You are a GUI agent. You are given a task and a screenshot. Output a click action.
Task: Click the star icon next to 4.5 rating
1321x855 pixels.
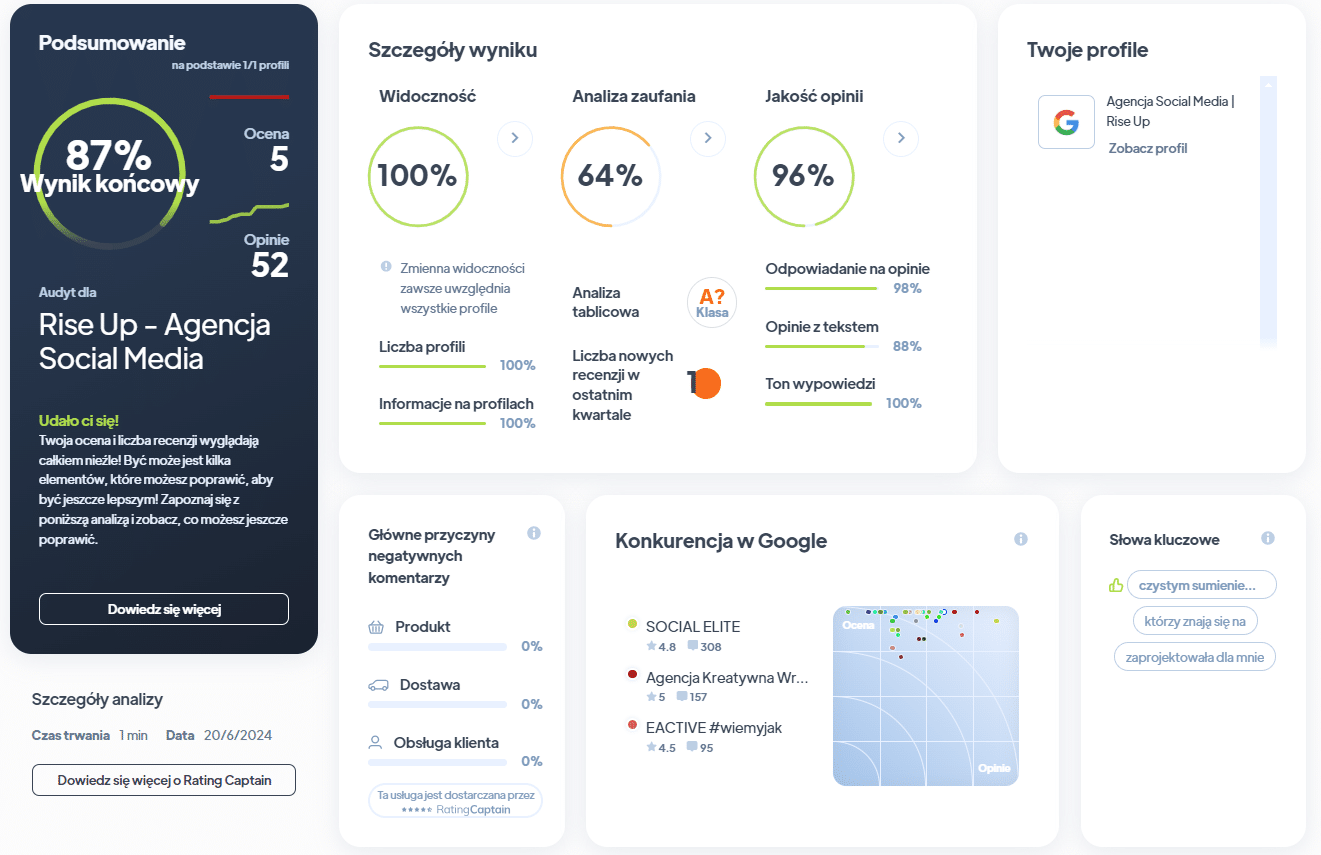(x=651, y=747)
